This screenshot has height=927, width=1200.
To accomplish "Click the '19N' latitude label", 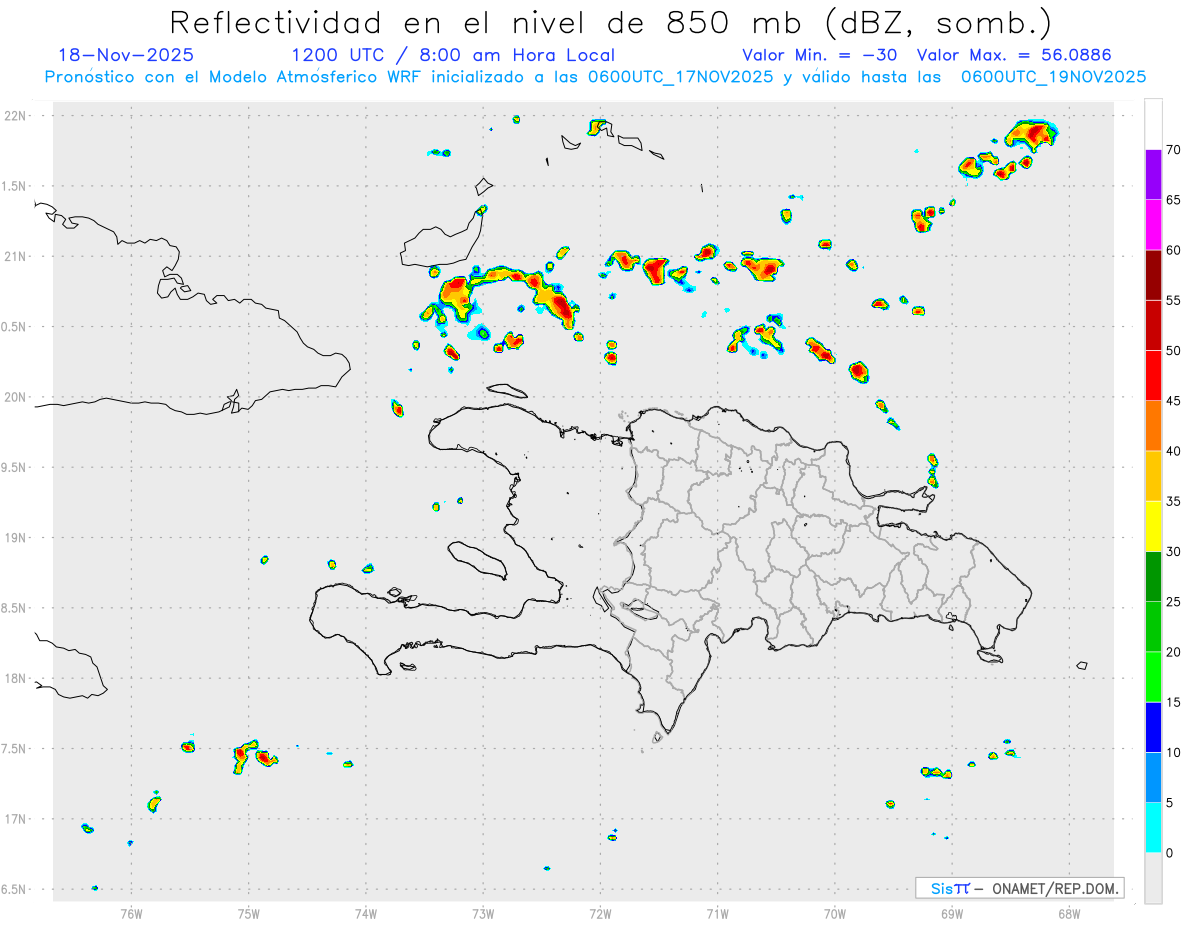I will (16, 537).
